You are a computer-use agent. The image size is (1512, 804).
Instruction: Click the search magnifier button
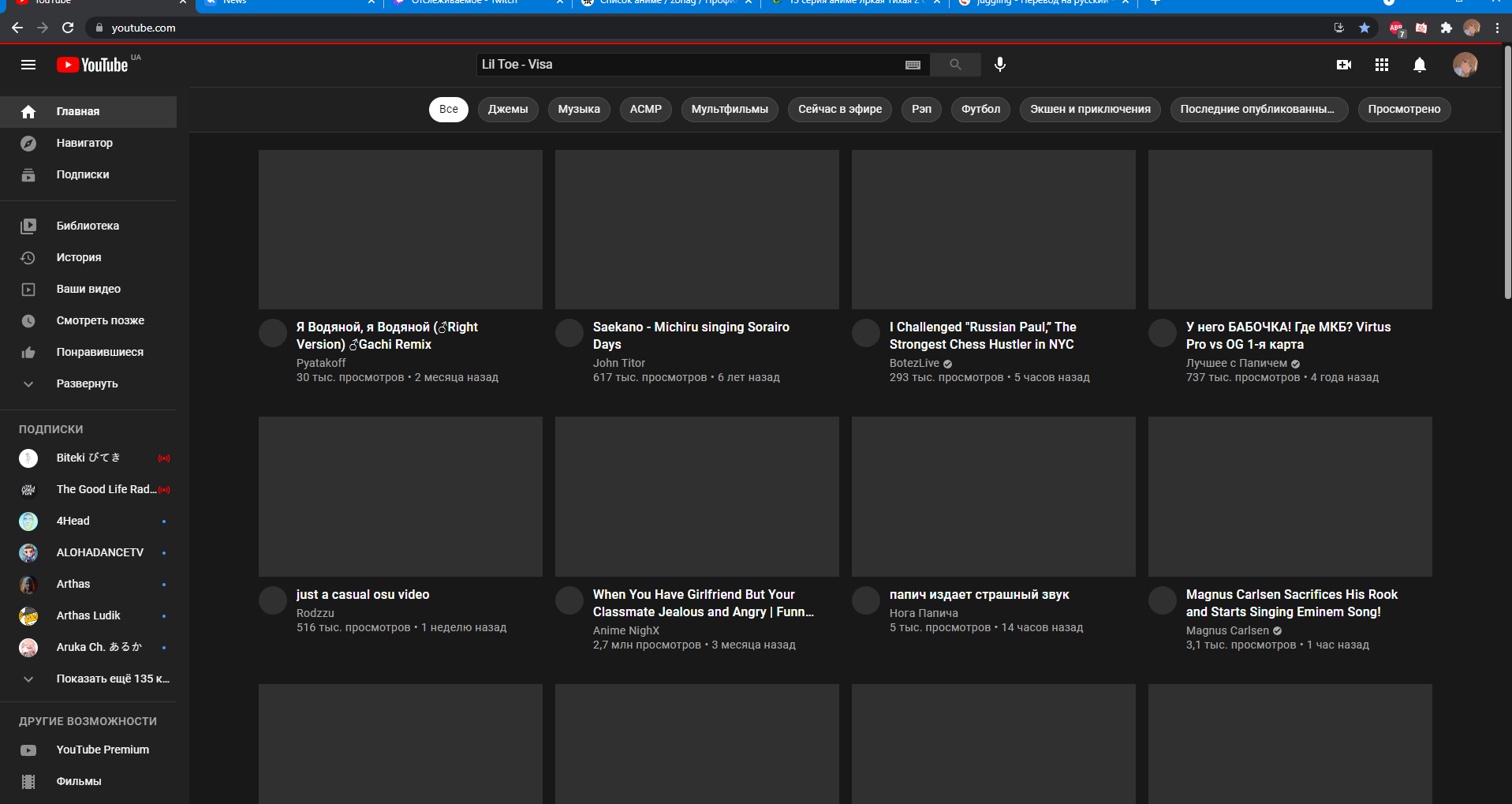point(955,65)
